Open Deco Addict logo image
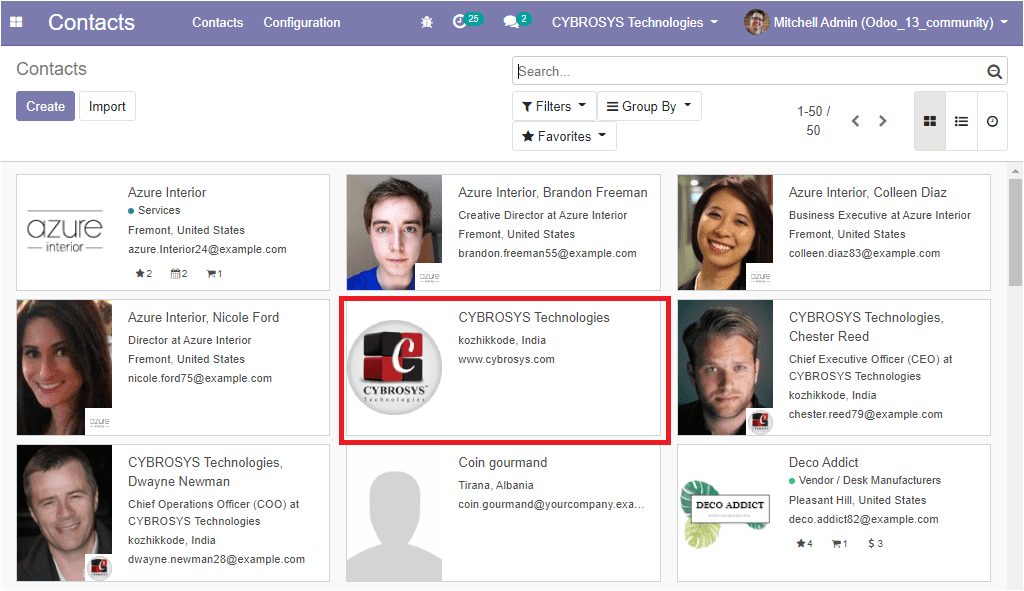The width and height of the screenshot is (1024, 591). coord(725,513)
